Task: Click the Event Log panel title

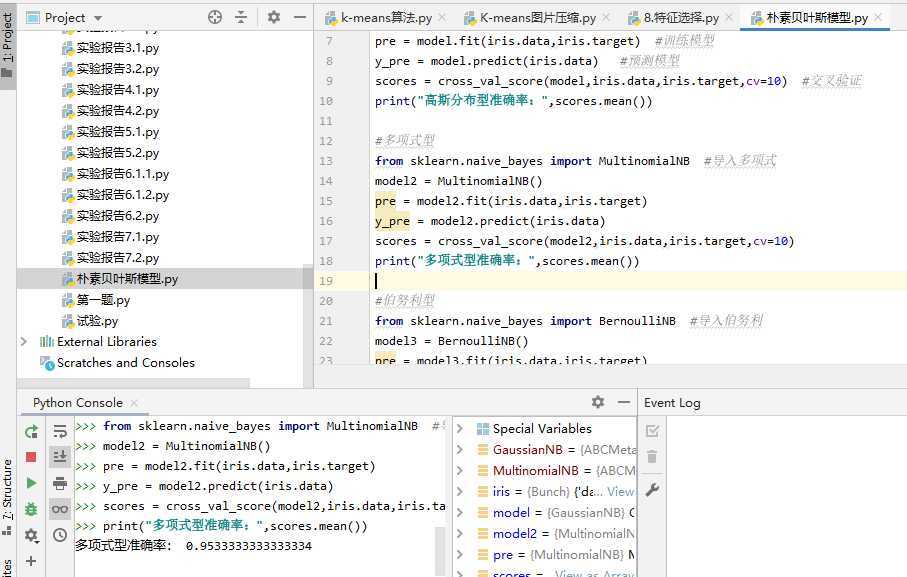Action: [672, 403]
